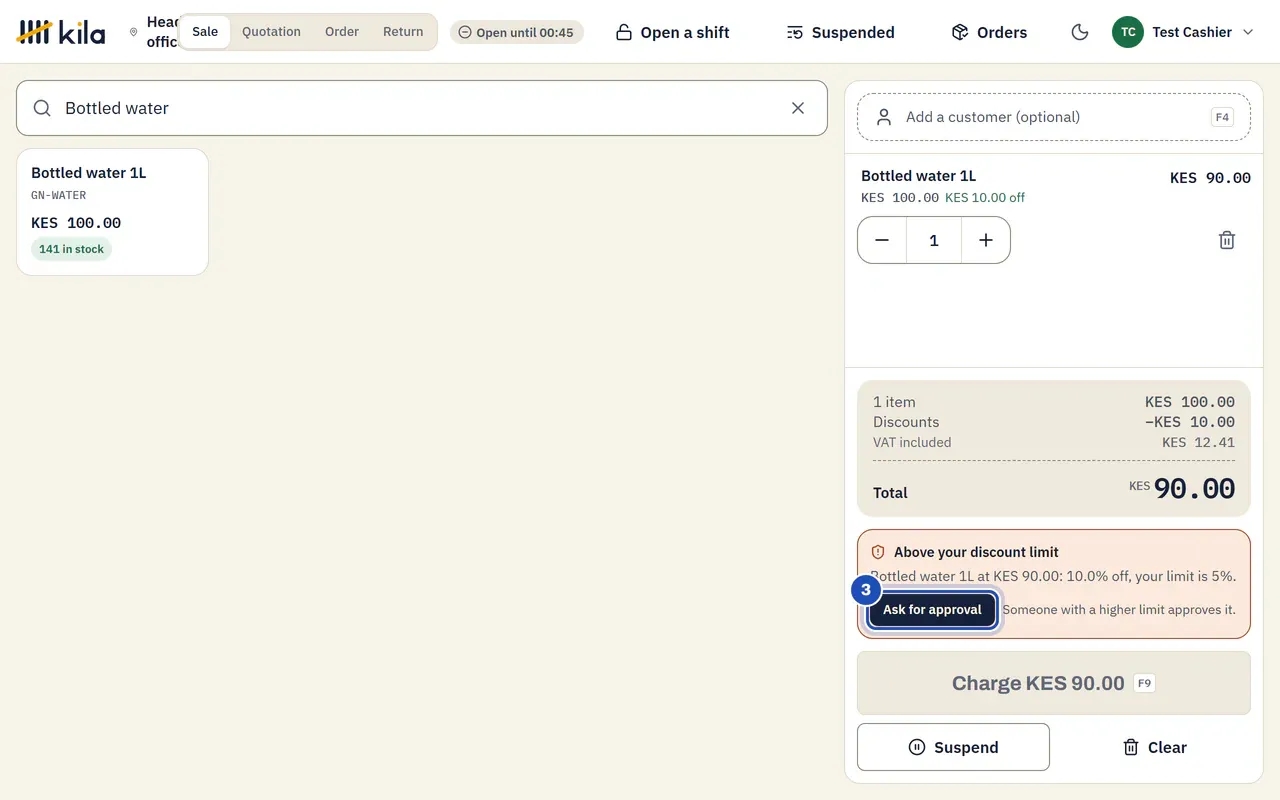Screen dimensions: 1280x800
Task: Open a shift
Action: (x=672, y=32)
